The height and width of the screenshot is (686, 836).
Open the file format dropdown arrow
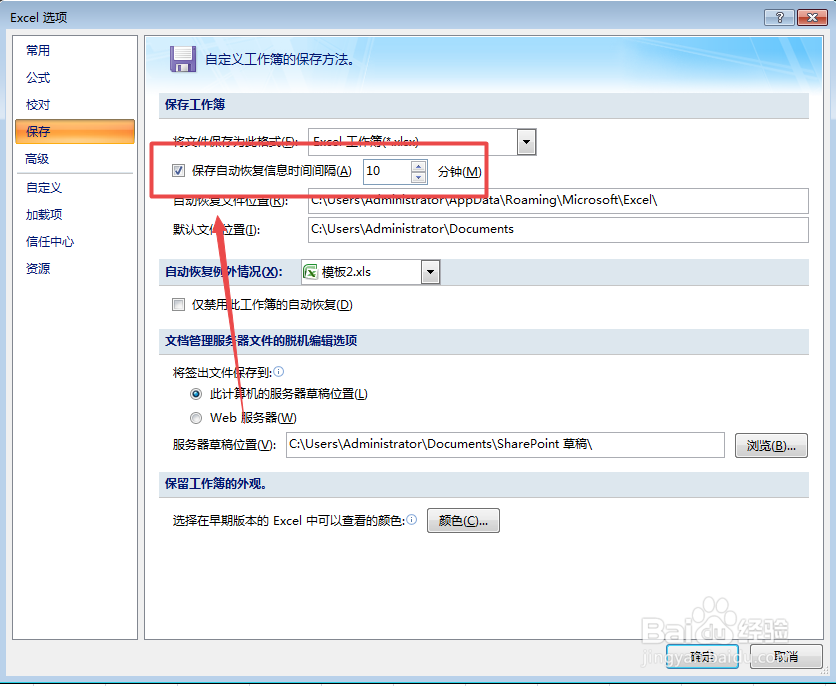tap(526, 142)
